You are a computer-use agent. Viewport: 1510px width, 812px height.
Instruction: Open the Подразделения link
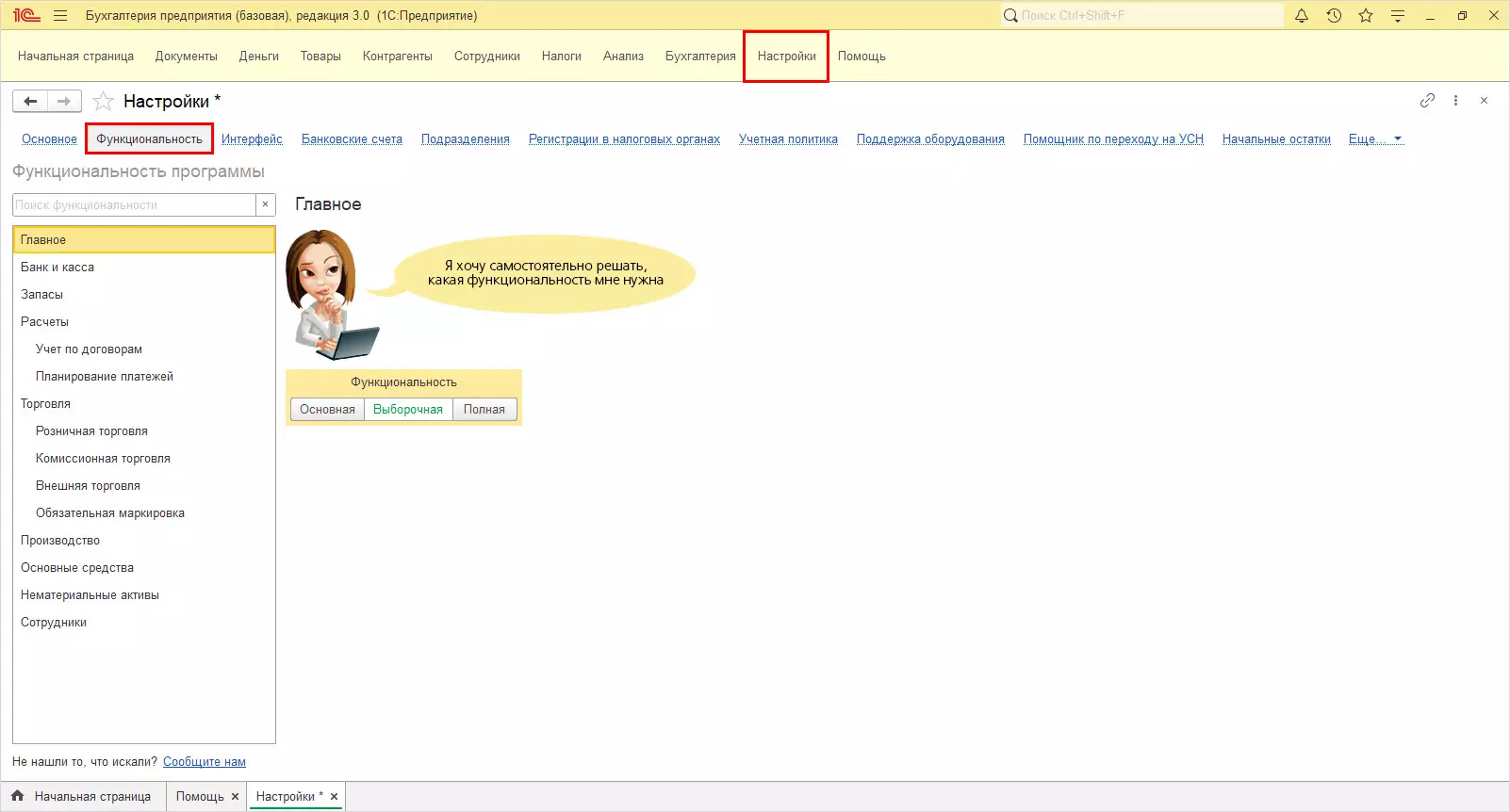pos(466,139)
